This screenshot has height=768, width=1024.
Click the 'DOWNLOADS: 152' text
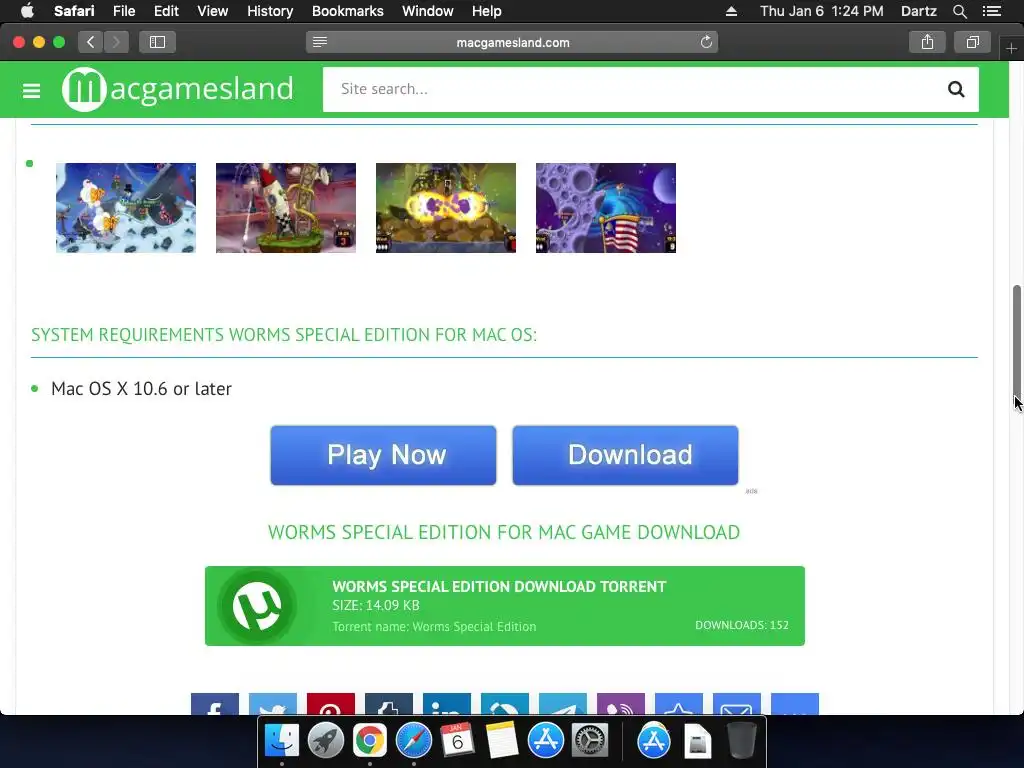(x=742, y=625)
